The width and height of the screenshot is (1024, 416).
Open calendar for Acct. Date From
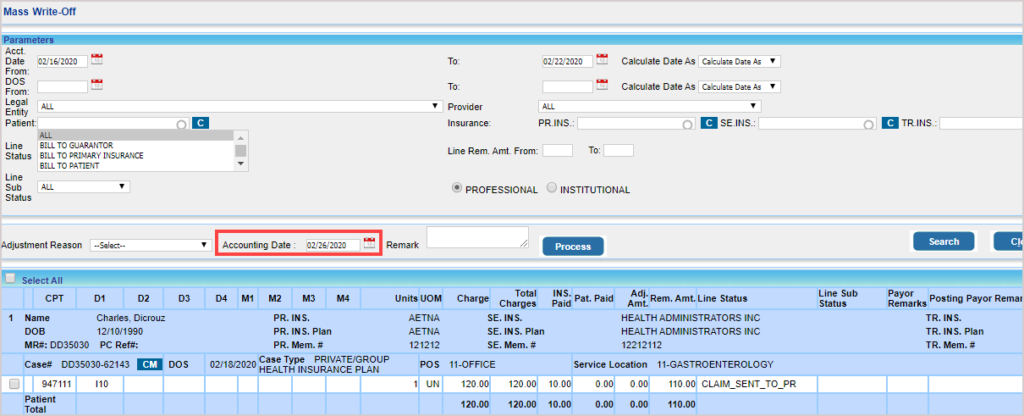pos(97,60)
